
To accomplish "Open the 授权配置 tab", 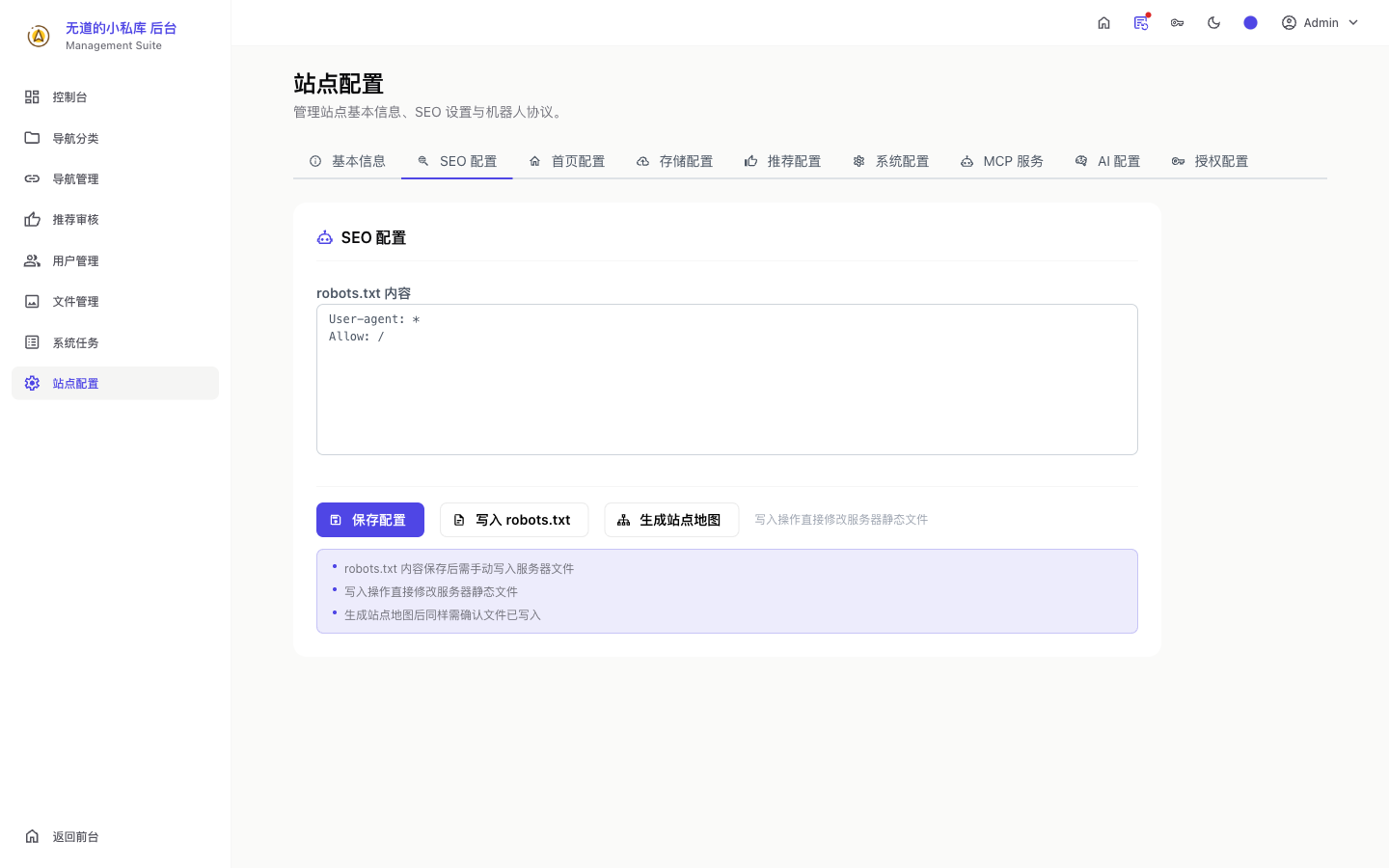I will click(1211, 161).
